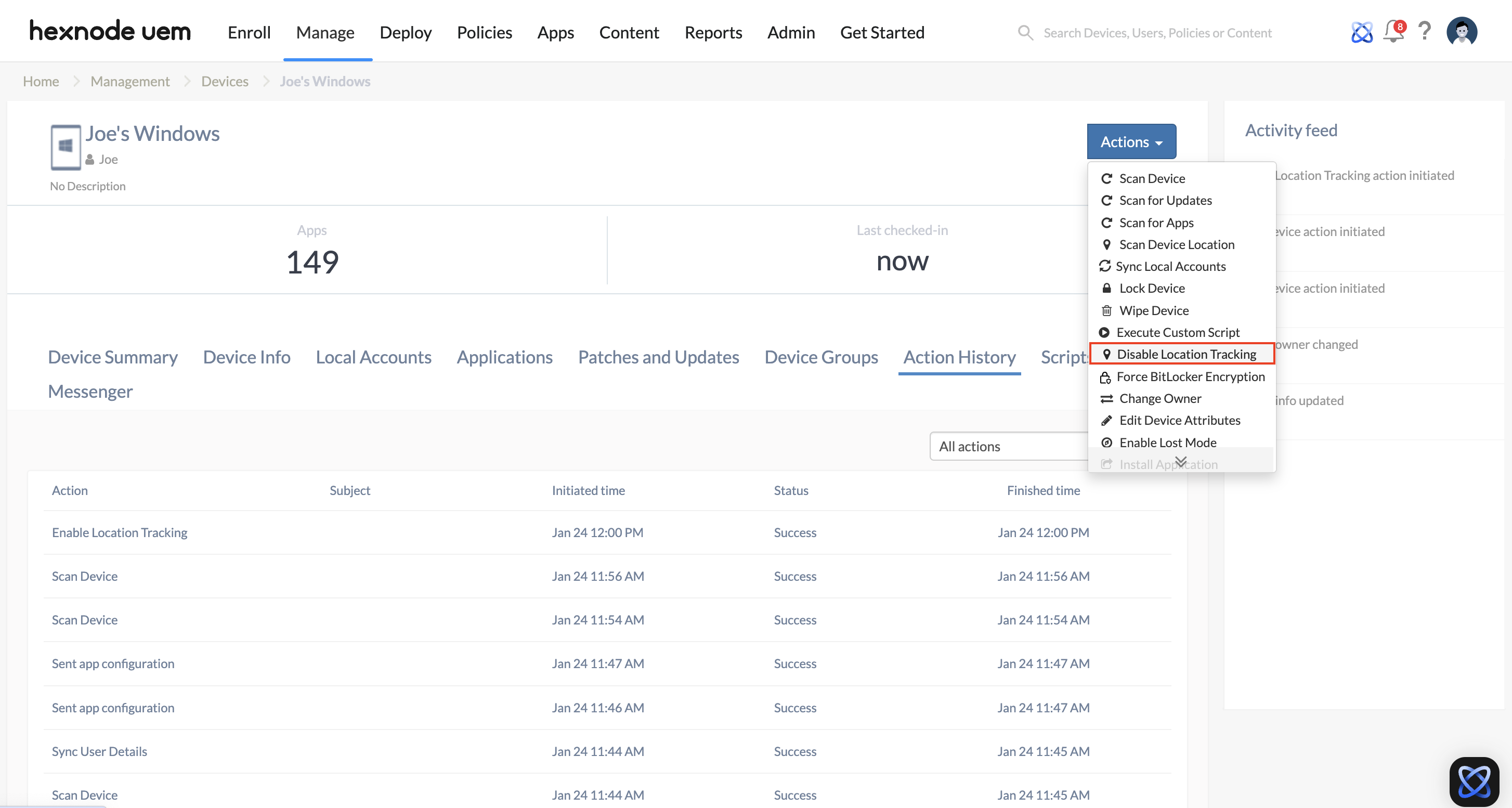Select Sync Local Accounts menu entry
The height and width of the screenshot is (808, 1512).
1170,266
